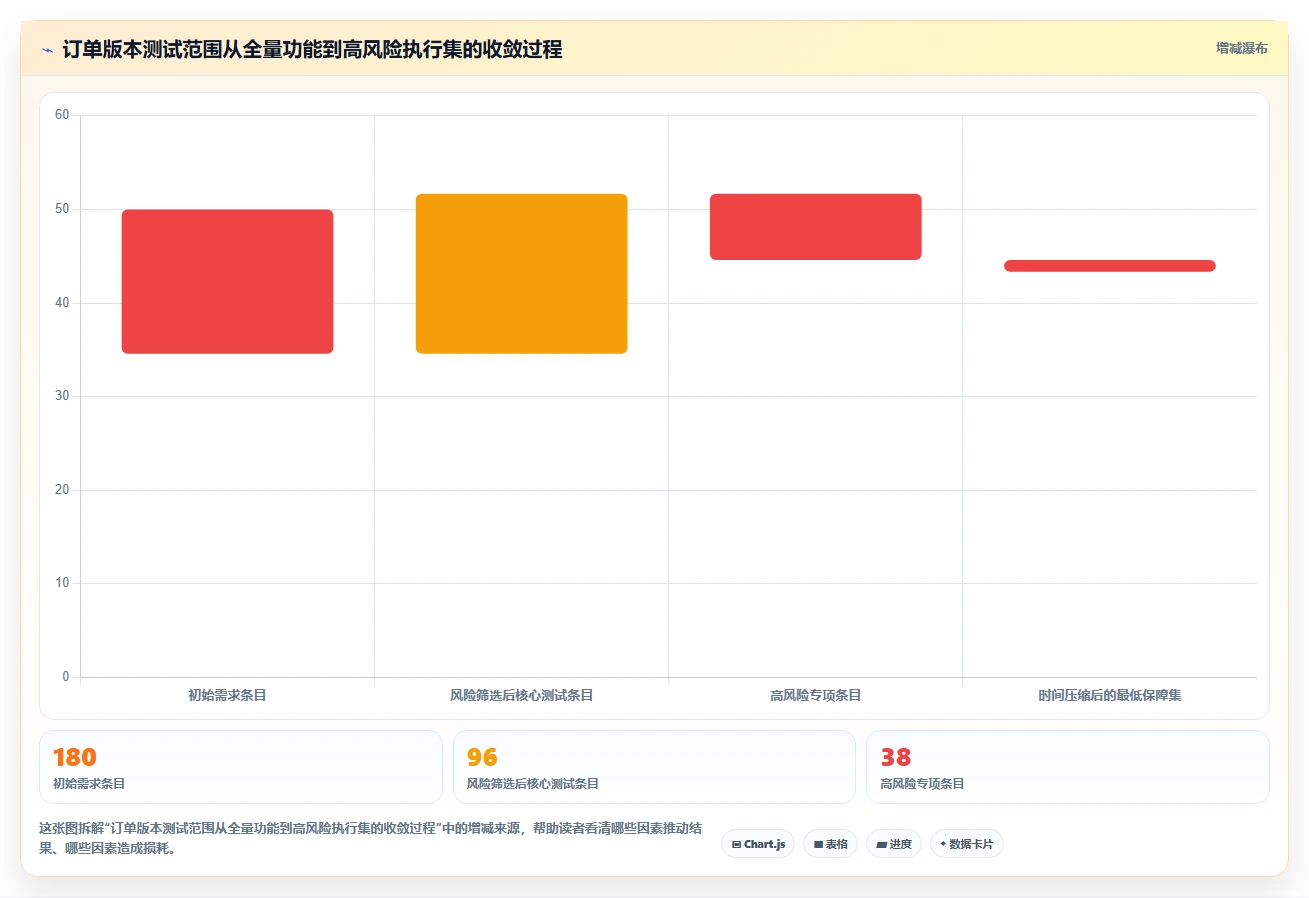Screen dimensions: 1309x898
Task: Click the y-axis value 10
Action: click(62, 583)
